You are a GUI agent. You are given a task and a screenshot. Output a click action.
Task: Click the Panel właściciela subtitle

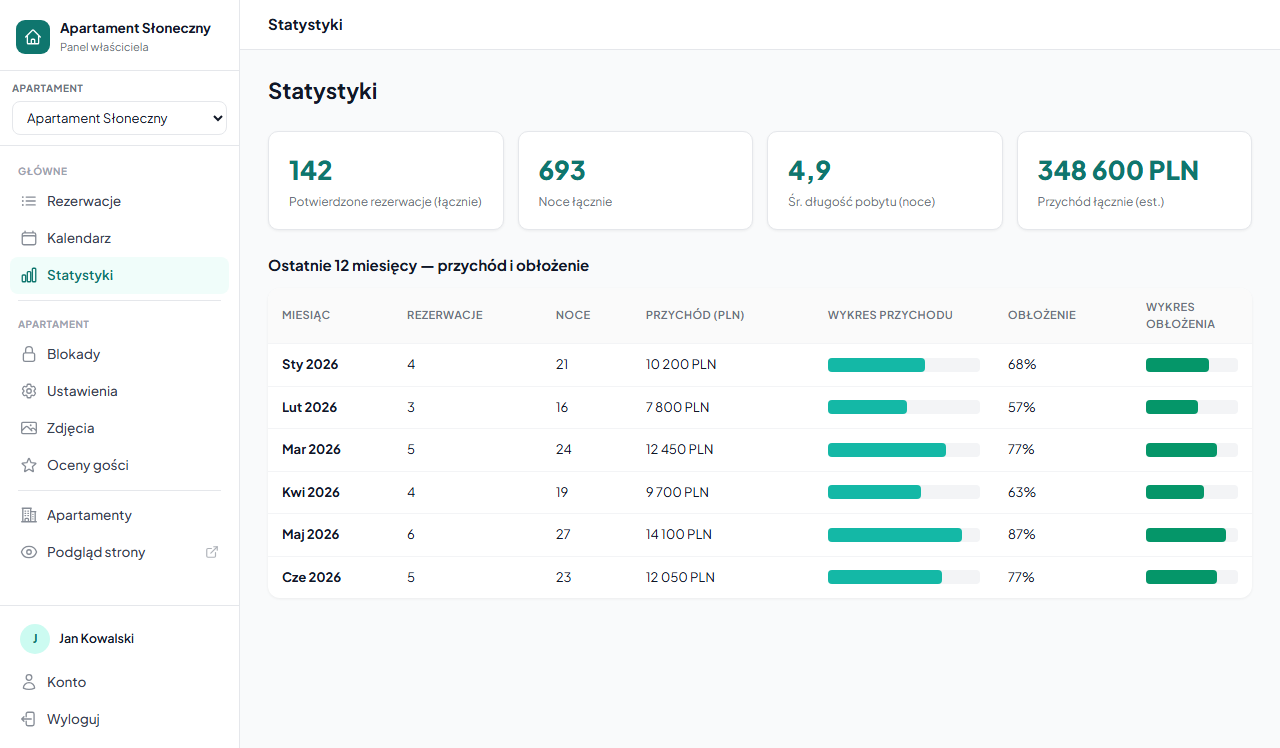click(x=104, y=47)
